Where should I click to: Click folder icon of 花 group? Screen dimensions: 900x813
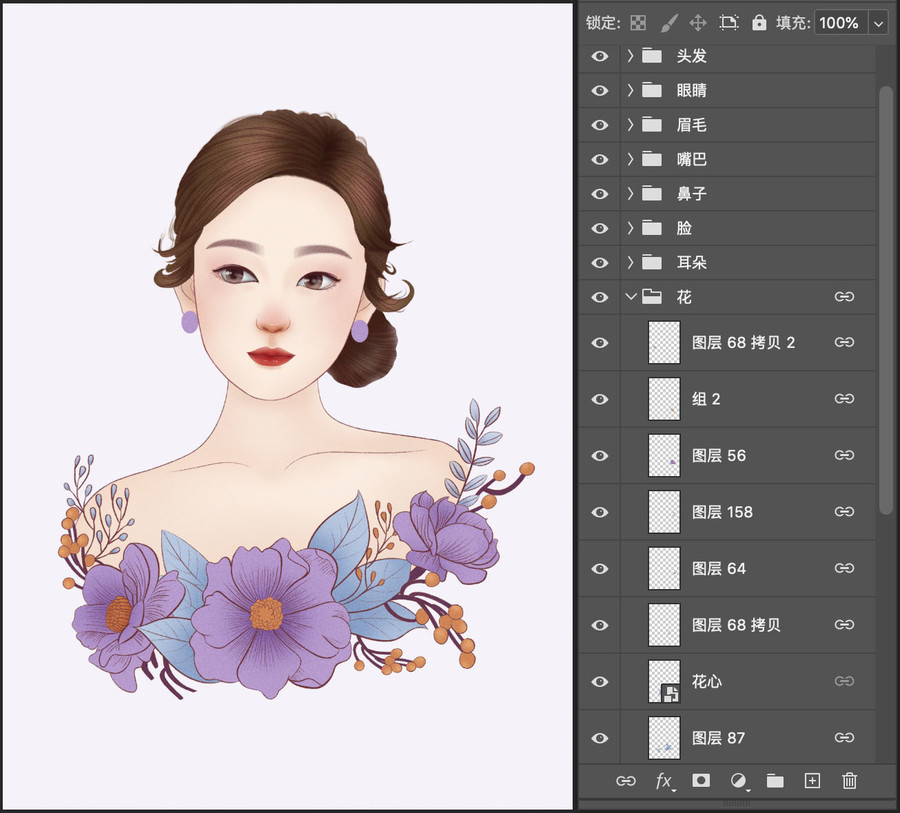tap(651, 297)
